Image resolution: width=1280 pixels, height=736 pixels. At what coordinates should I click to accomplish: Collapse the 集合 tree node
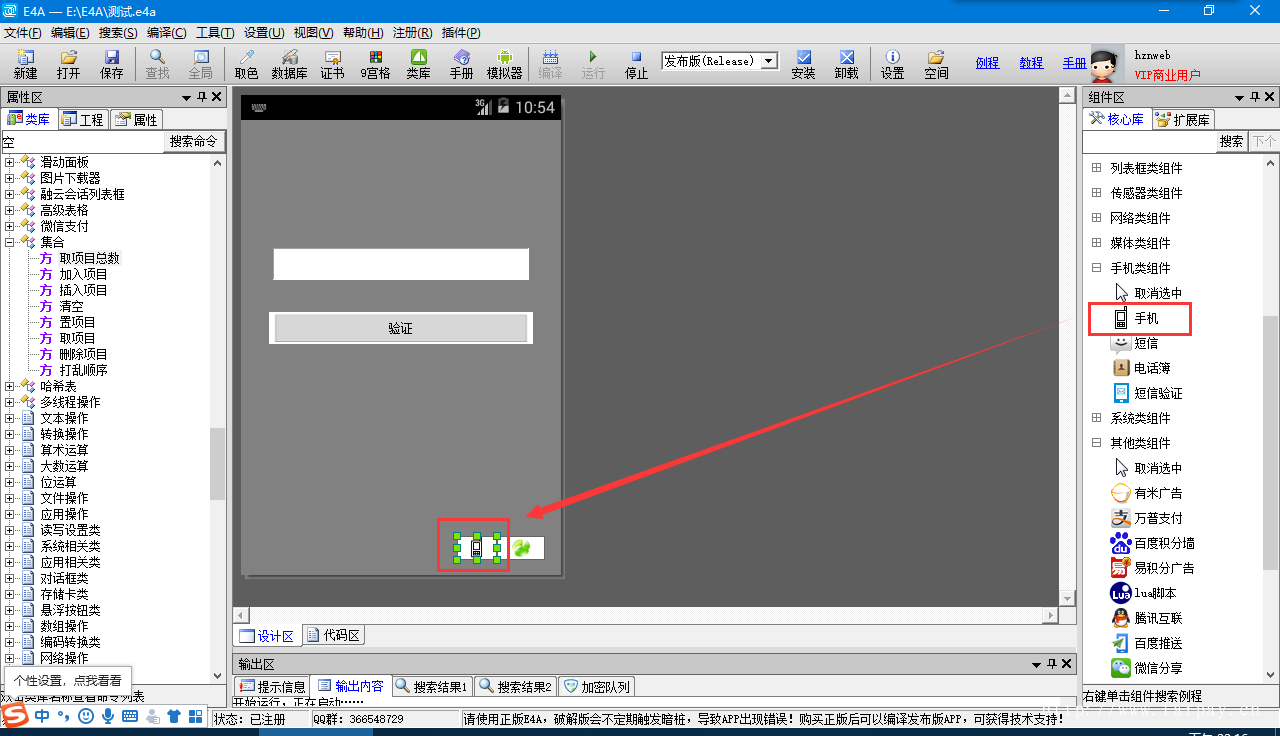tap(10, 242)
